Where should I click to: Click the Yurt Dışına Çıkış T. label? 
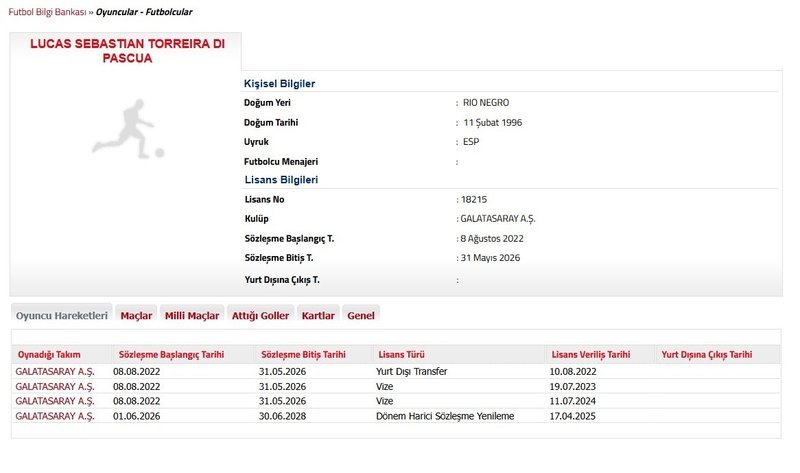tap(282, 280)
